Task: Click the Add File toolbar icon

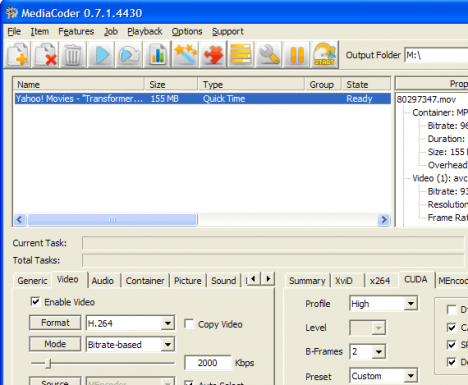Action: [x=18, y=55]
